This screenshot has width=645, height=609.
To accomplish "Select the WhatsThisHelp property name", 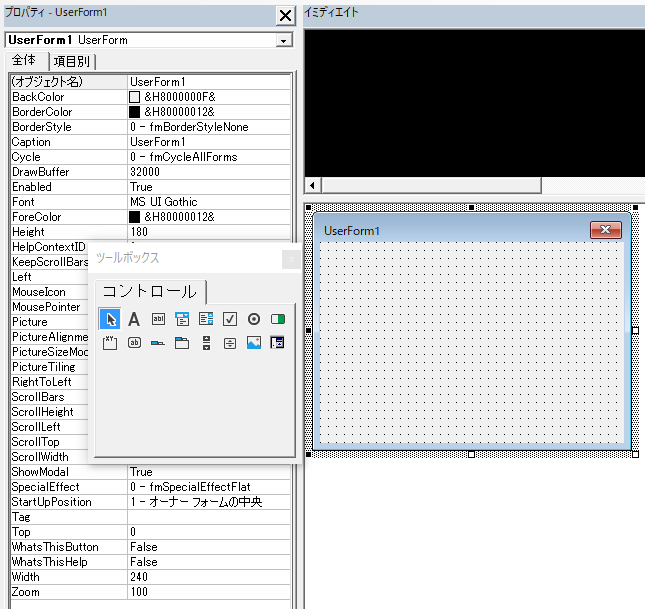I will pyautogui.click(x=49, y=562).
